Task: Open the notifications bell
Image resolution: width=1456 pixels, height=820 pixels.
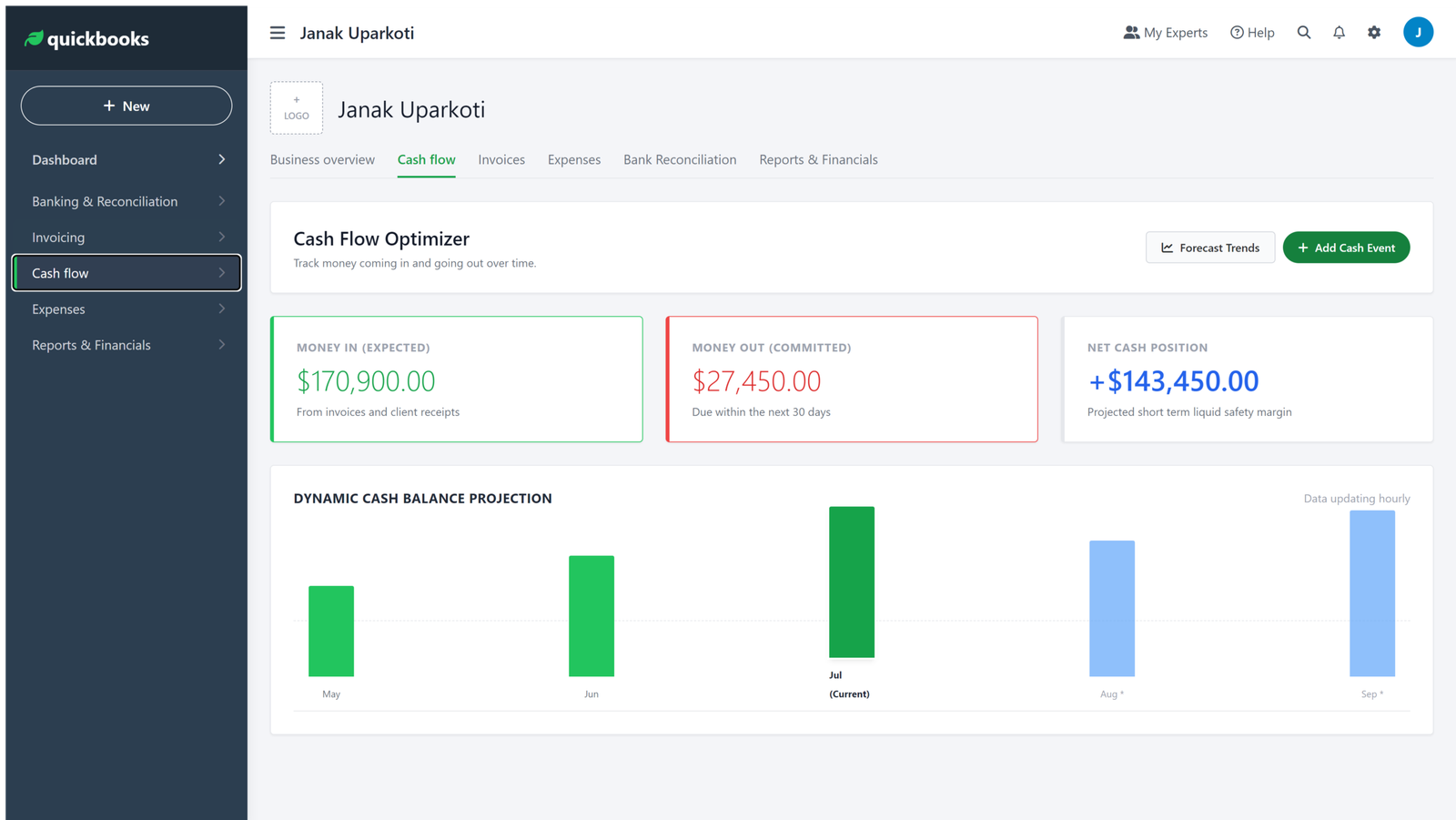Action: [x=1339, y=32]
